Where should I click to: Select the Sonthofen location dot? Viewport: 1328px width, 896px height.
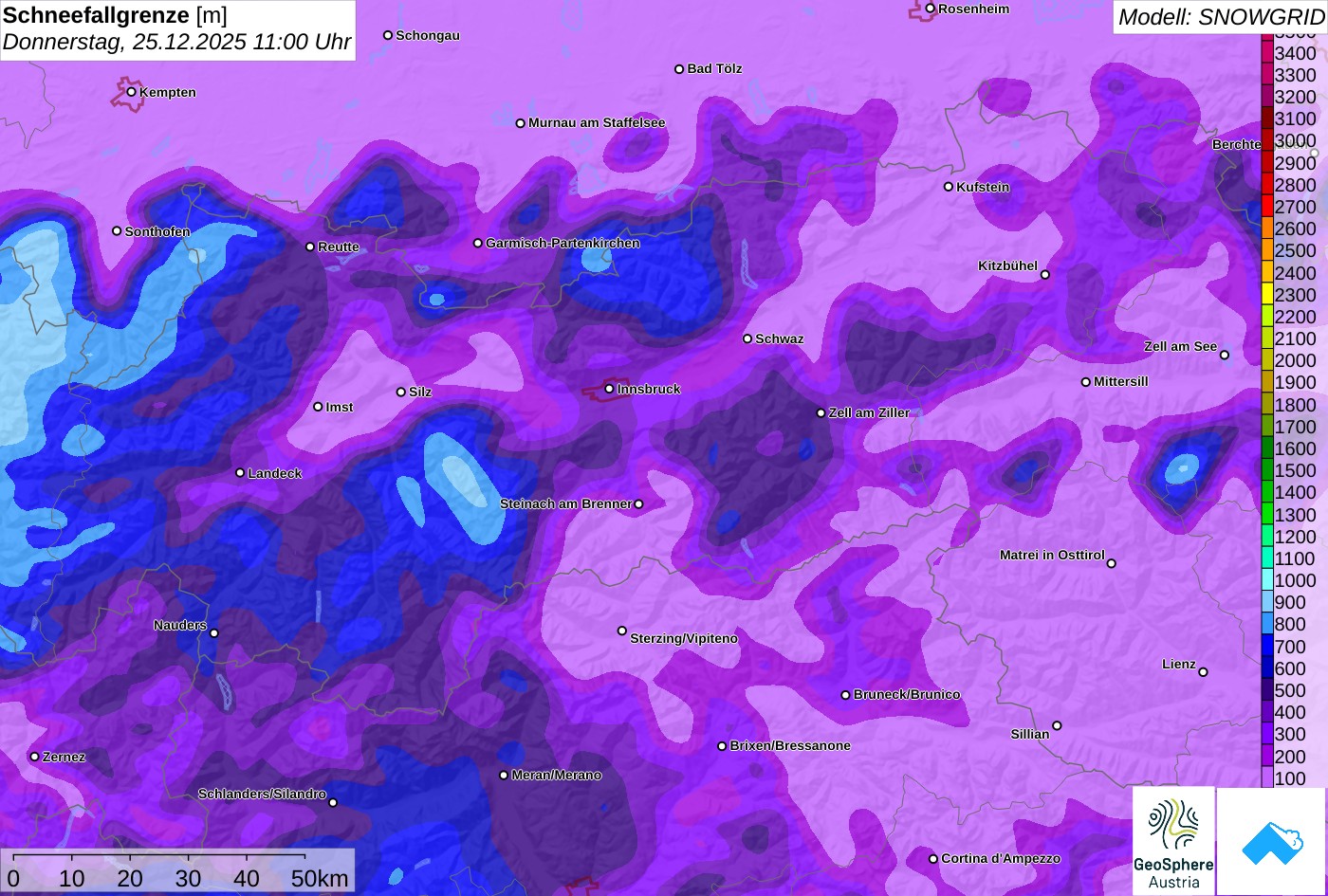coord(117,231)
